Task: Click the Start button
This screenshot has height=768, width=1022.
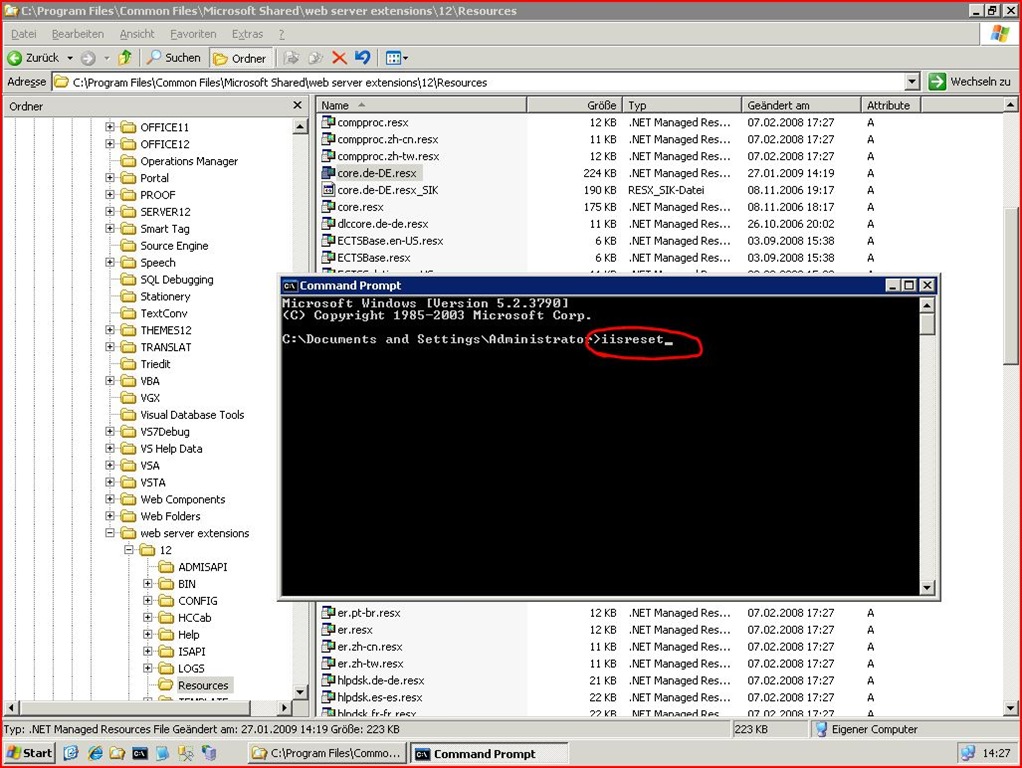Action: coord(30,753)
